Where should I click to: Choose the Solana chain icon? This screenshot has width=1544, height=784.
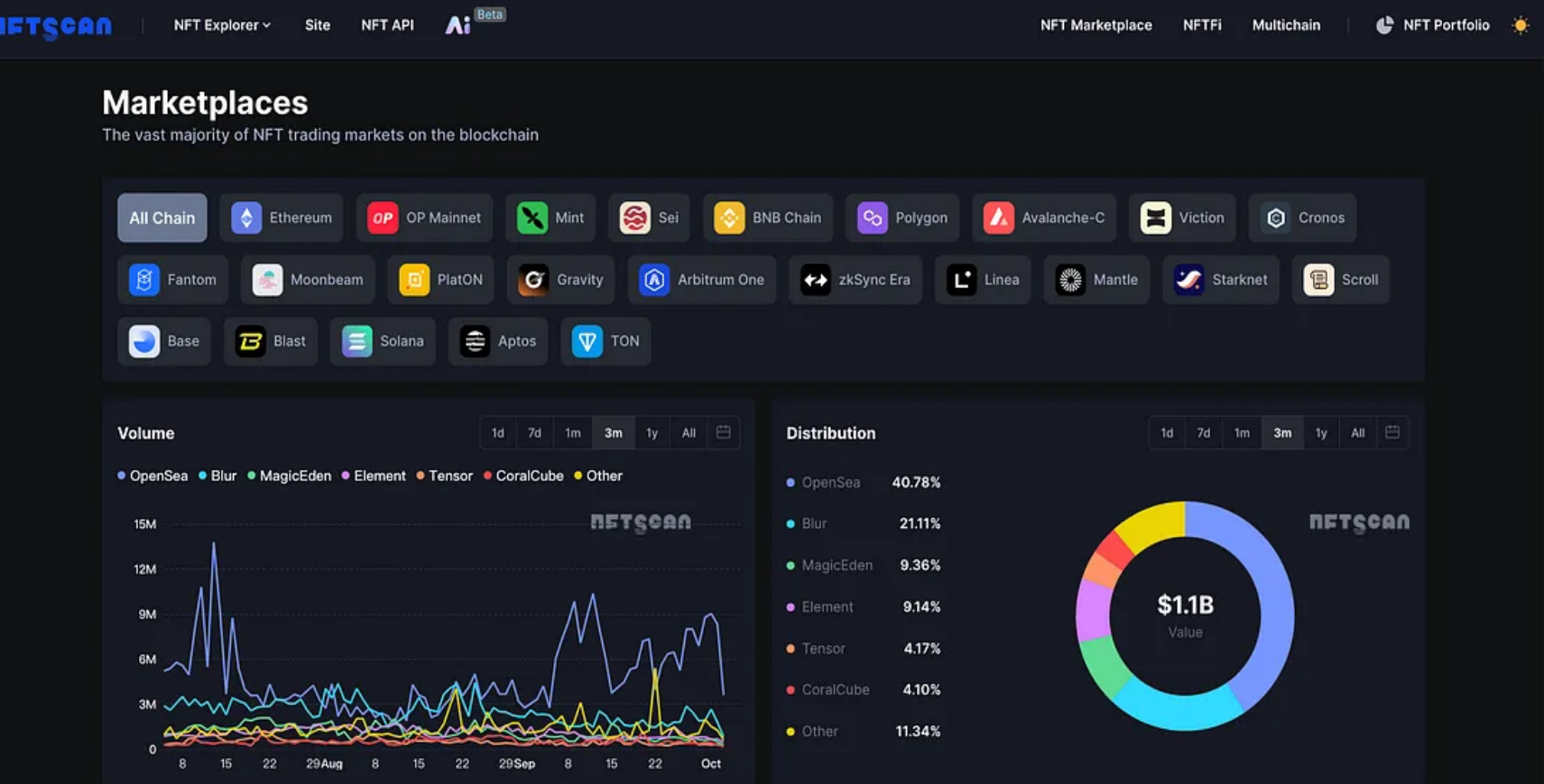(x=357, y=341)
